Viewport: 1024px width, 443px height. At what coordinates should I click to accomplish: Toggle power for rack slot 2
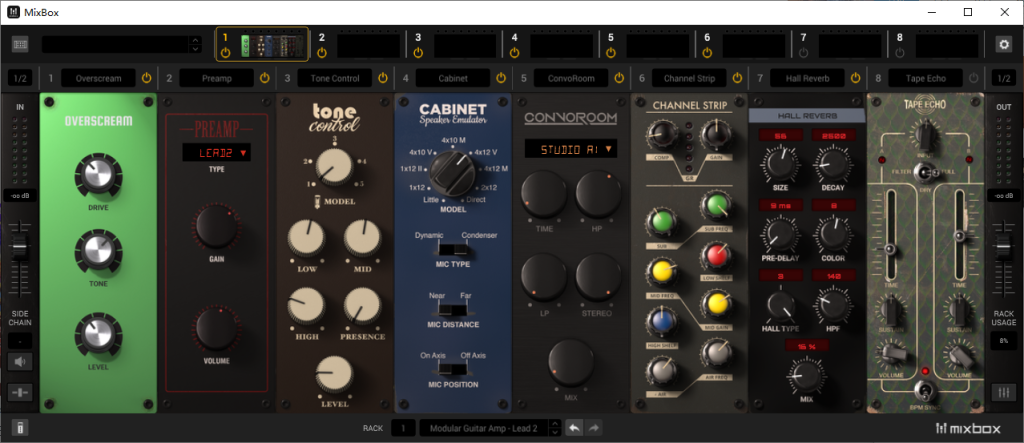(322, 52)
